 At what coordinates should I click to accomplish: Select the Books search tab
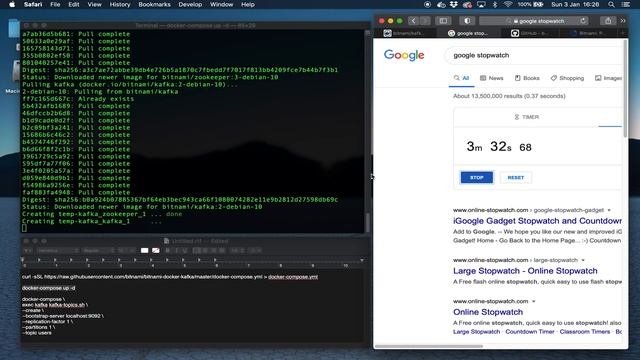(527, 78)
